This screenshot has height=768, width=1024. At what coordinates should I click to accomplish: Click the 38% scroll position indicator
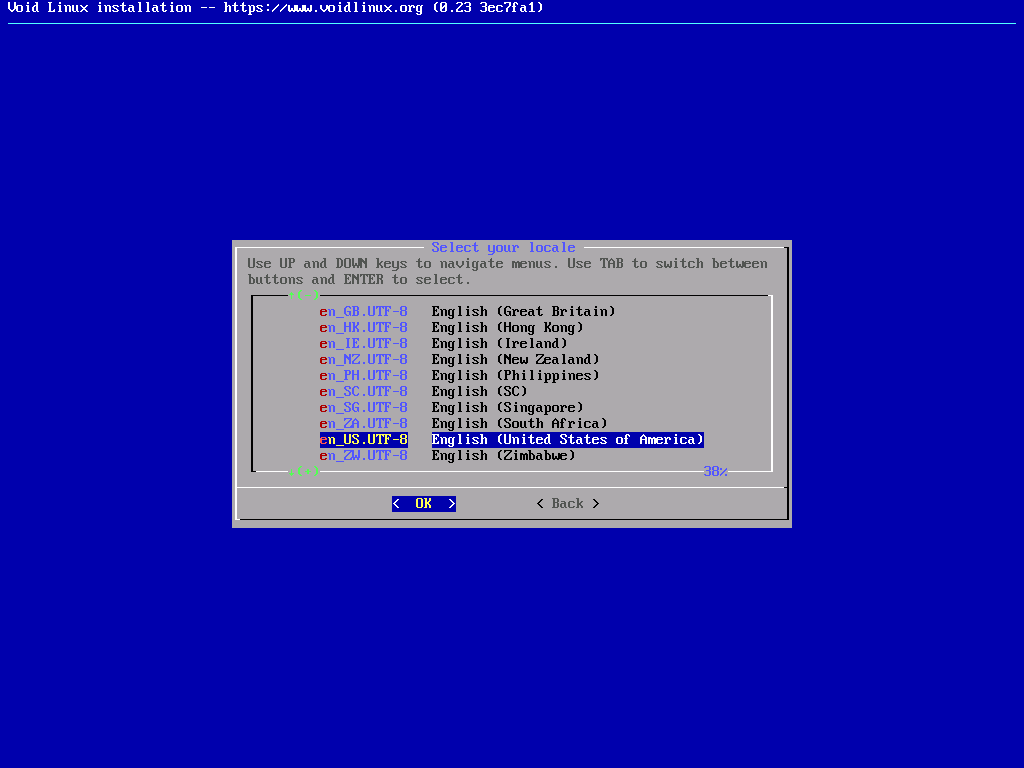coord(715,471)
